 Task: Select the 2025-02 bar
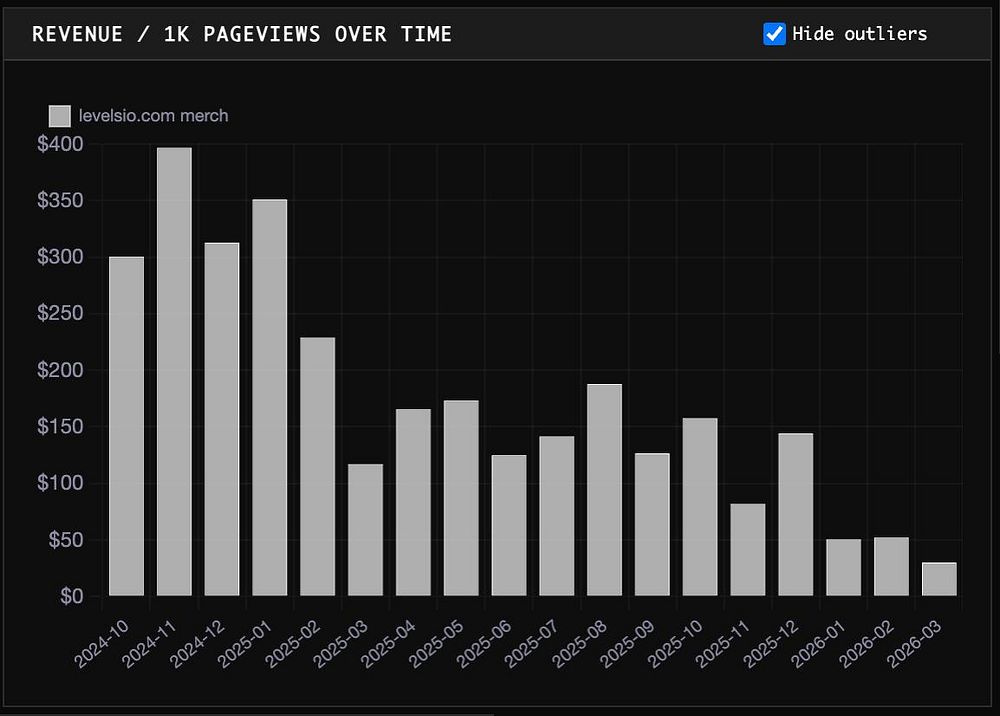pyautogui.click(x=318, y=467)
